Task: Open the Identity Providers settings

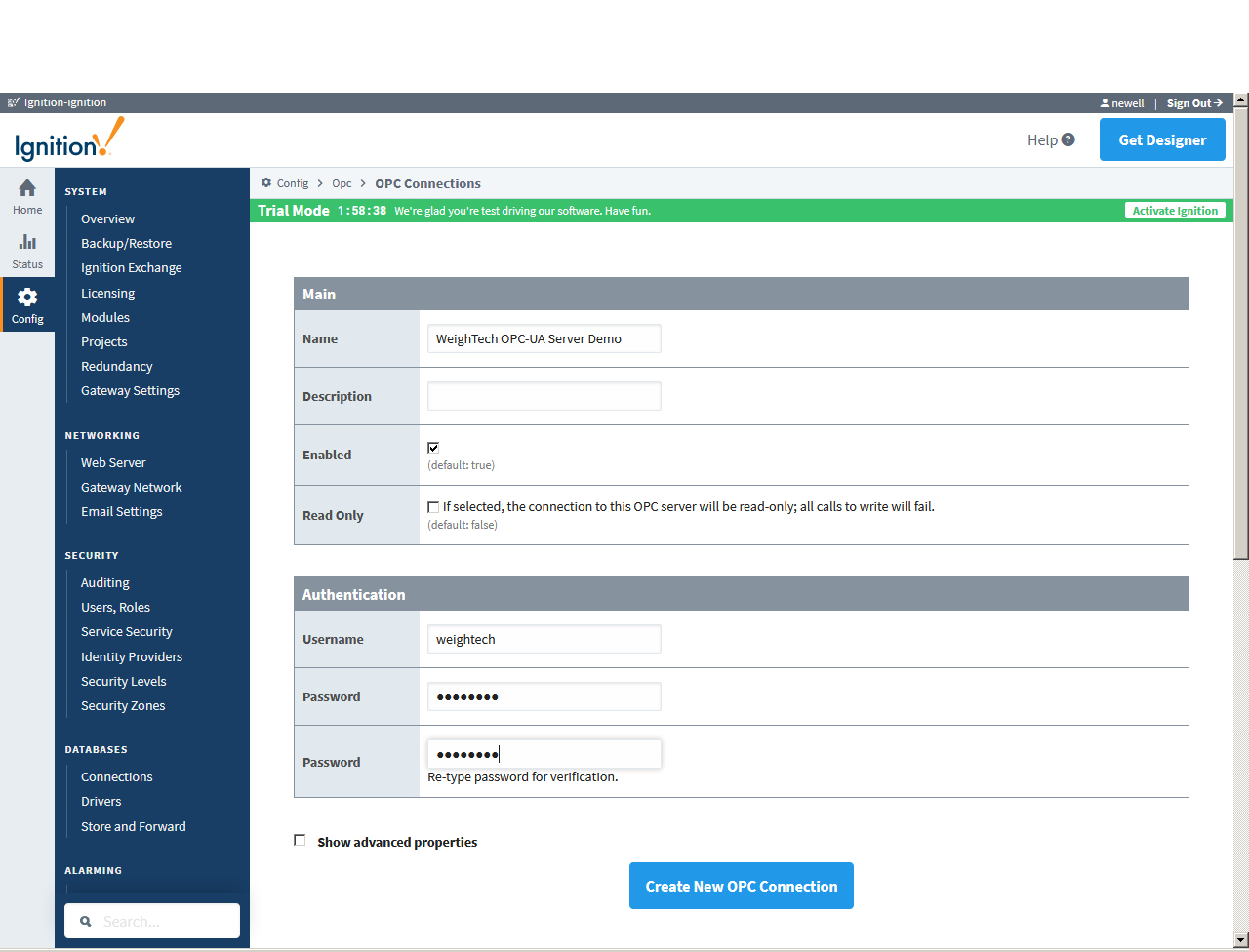Action: tap(131, 656)
